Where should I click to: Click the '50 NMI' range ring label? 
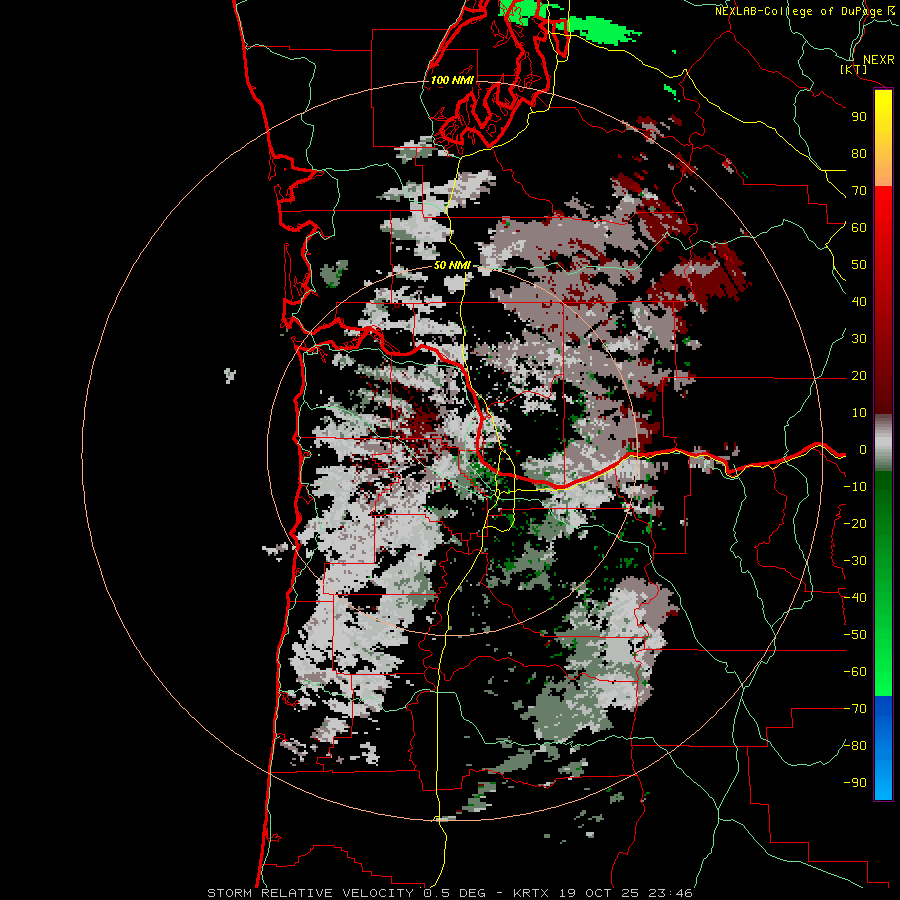point(452,265)
